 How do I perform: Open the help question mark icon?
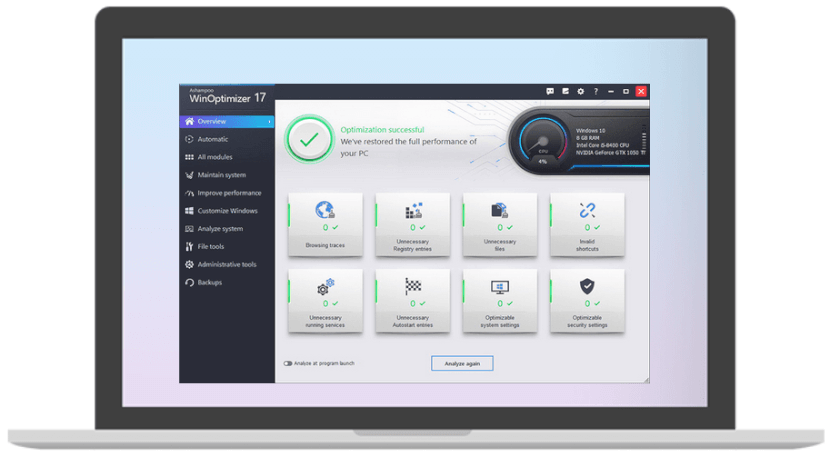[596, 91]
